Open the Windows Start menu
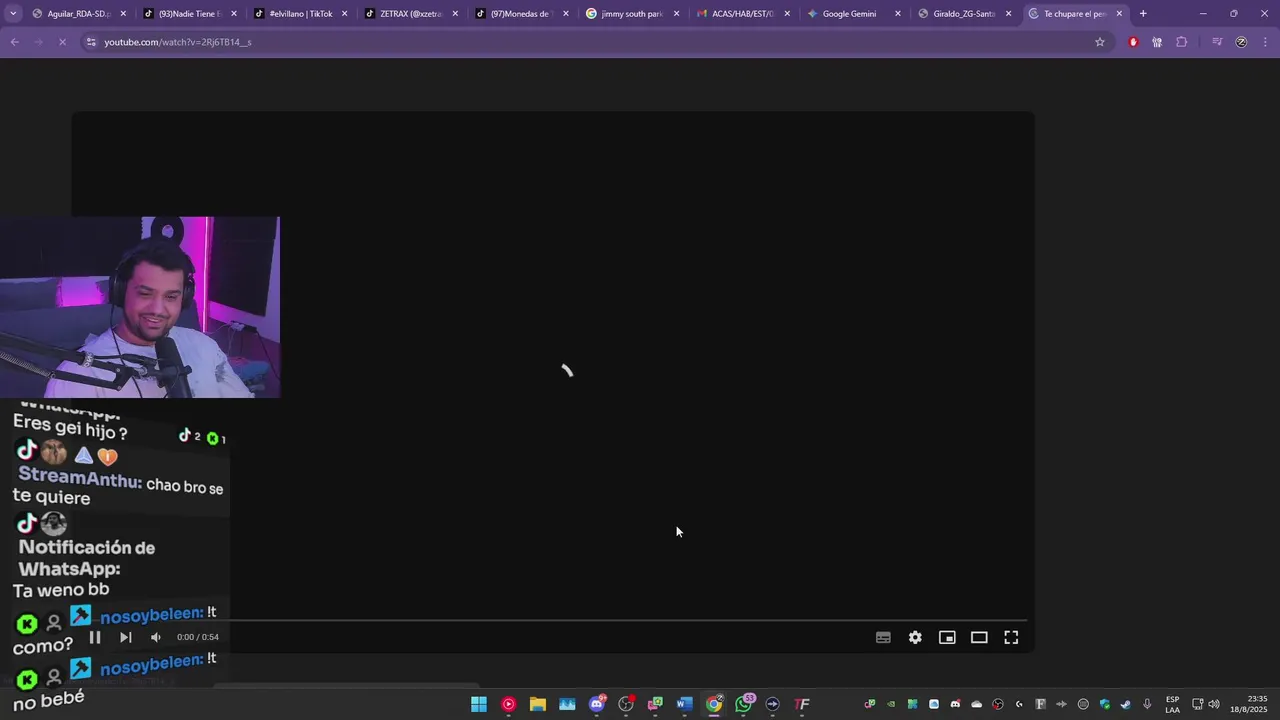Image resolution: width=1280 pixels, height=720 pixels. (x=479, y=704)
